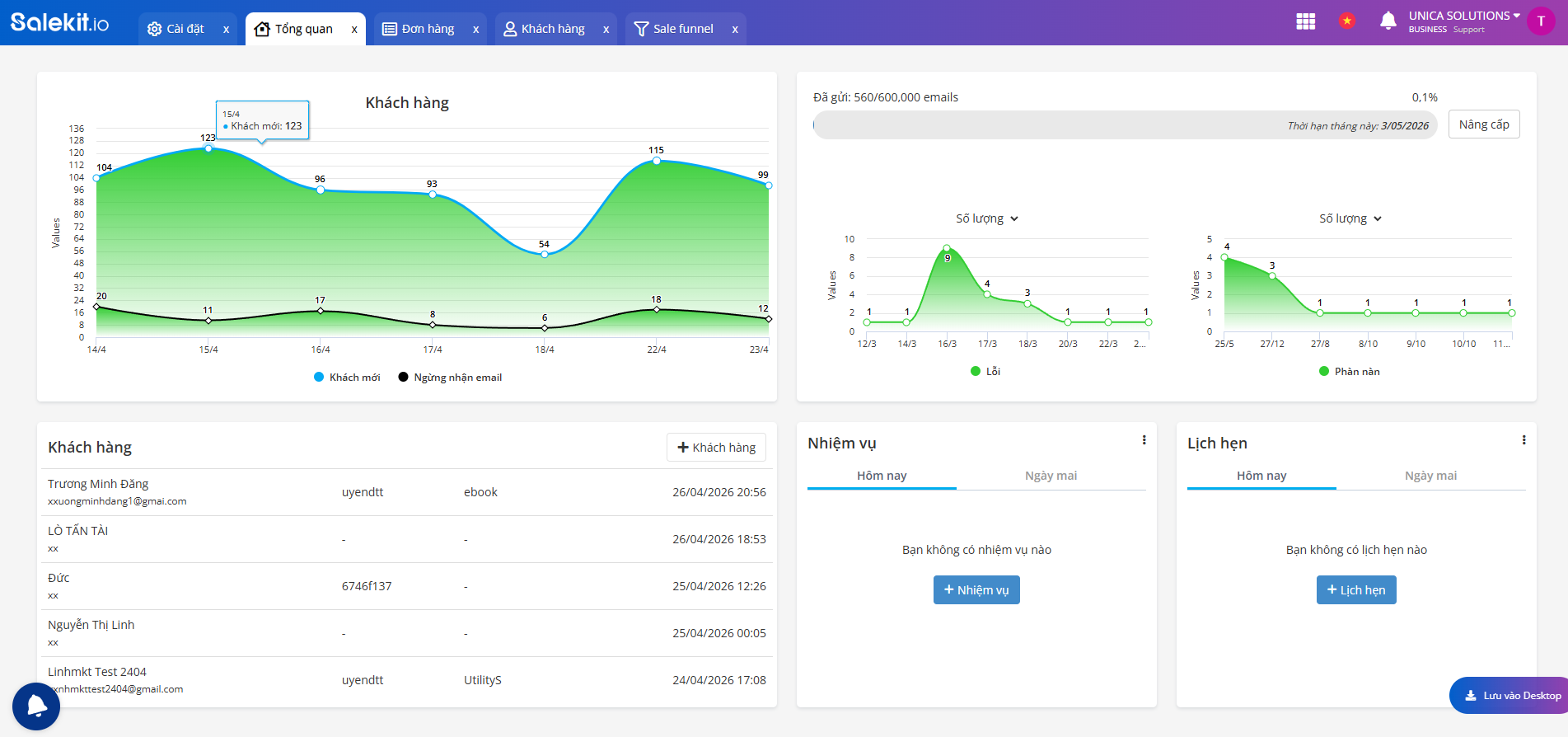Screen dimensions: 1568x737
Task: Click the purple user avatar T
Action: tap(1540, 21)
